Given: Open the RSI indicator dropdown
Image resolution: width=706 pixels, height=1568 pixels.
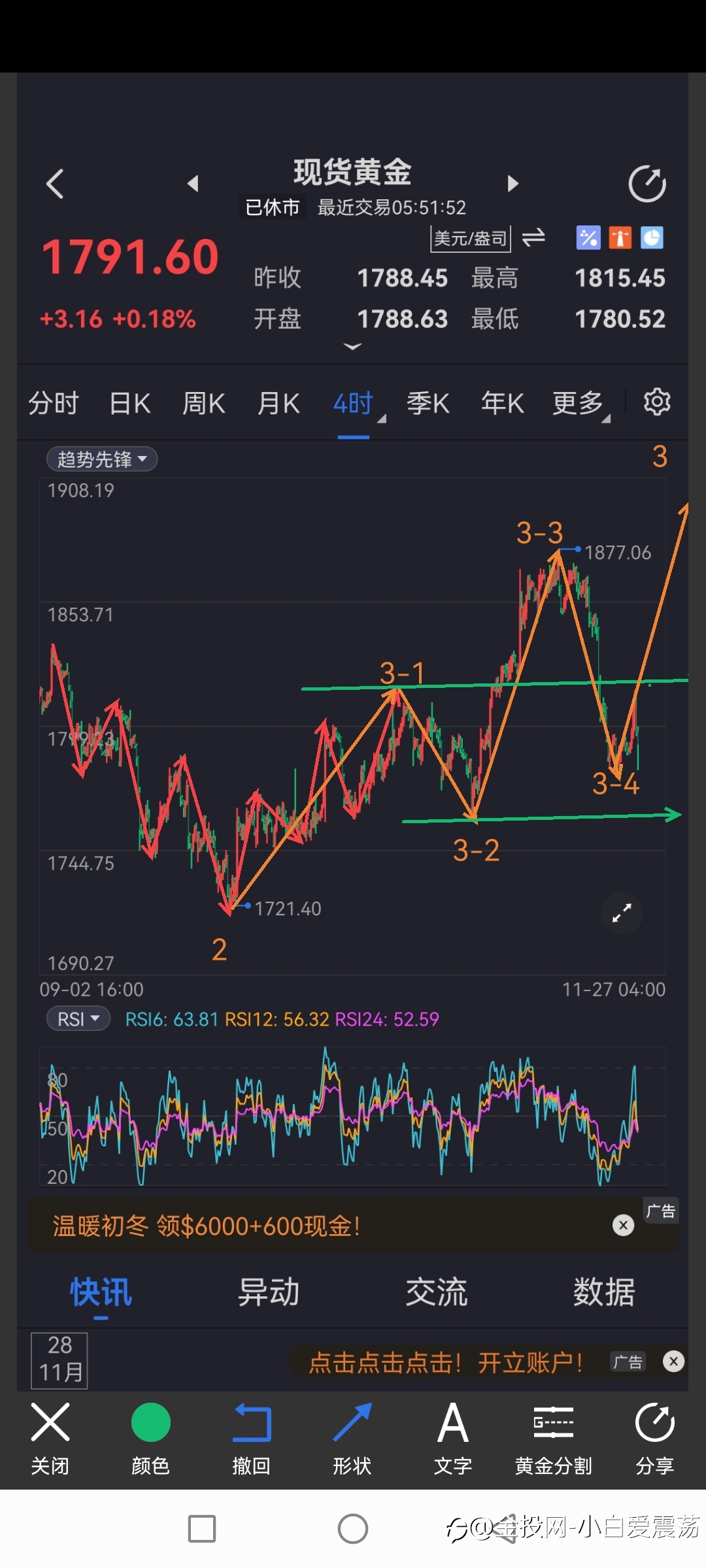Looking at the screenshot, I should coord(78,1019).
